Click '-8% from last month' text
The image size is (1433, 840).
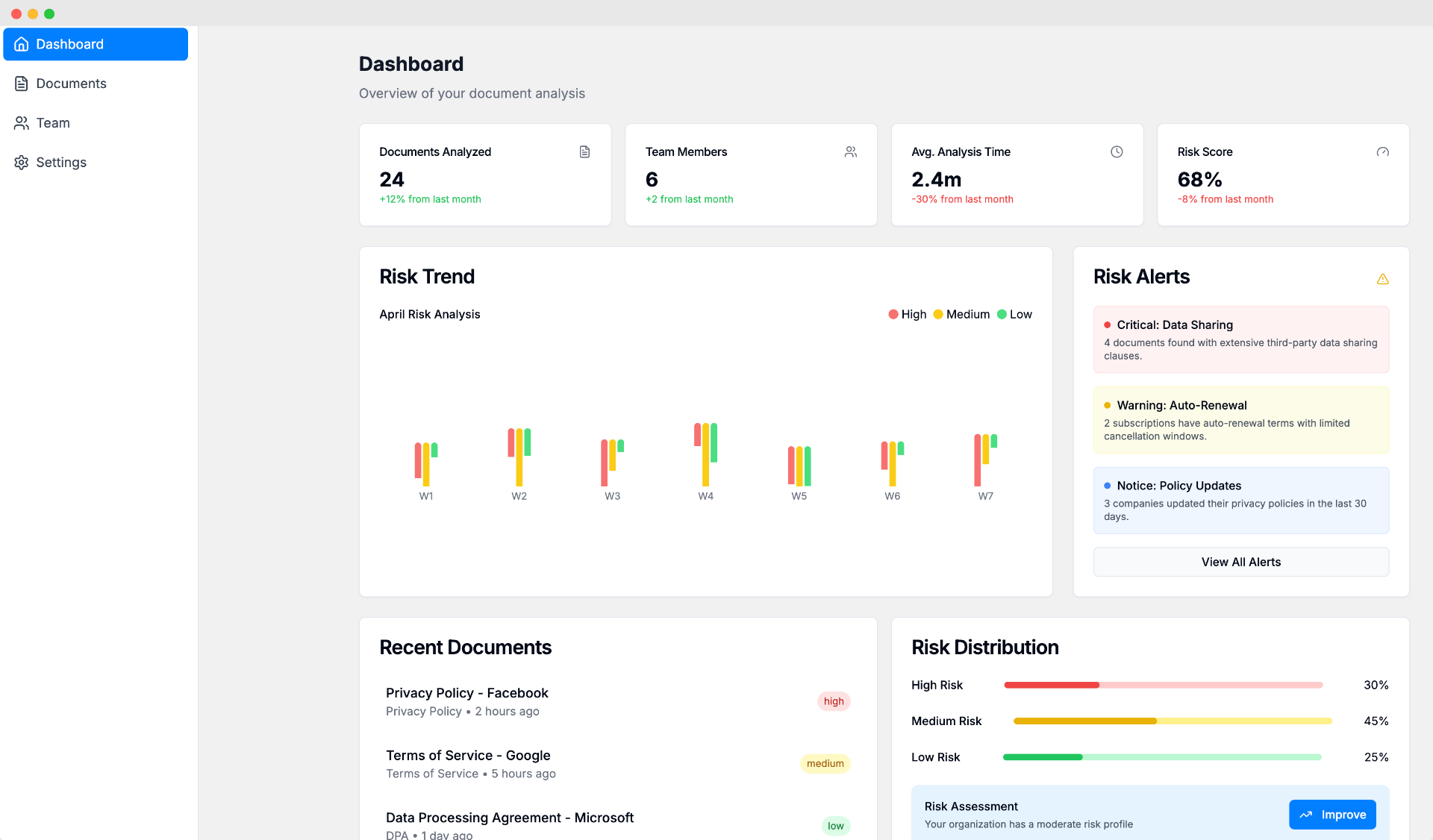[1226, 199]
